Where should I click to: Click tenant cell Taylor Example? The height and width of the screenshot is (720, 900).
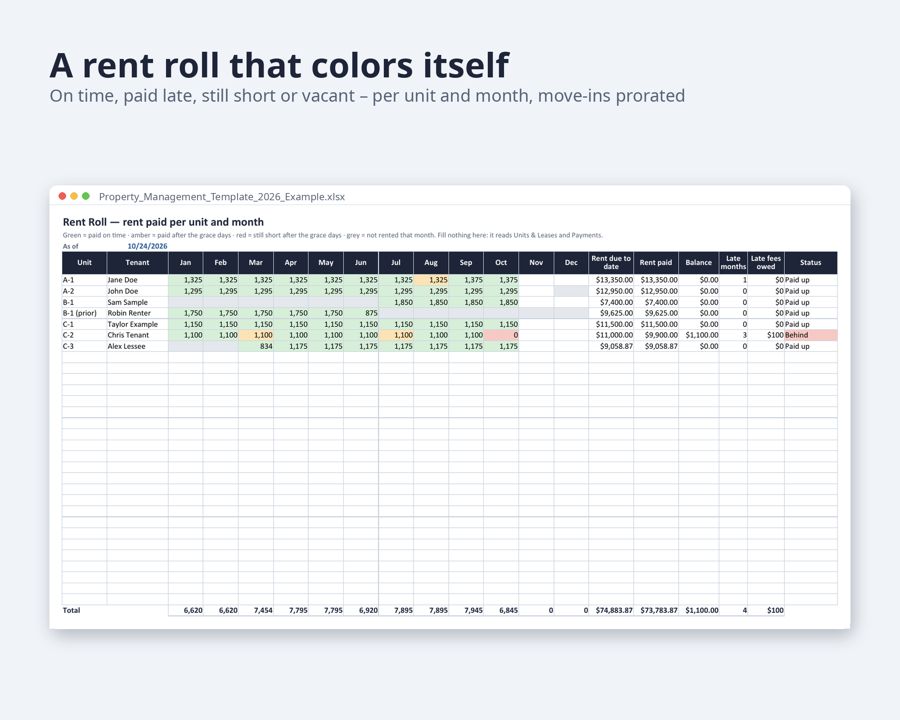pos(137,324)
